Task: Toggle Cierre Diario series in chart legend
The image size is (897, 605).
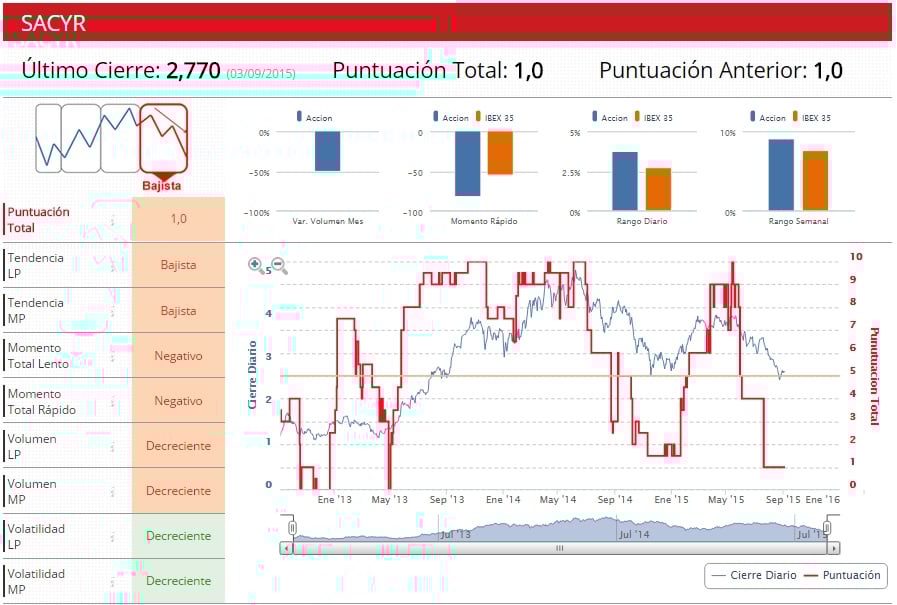Action: pos(755,575)
